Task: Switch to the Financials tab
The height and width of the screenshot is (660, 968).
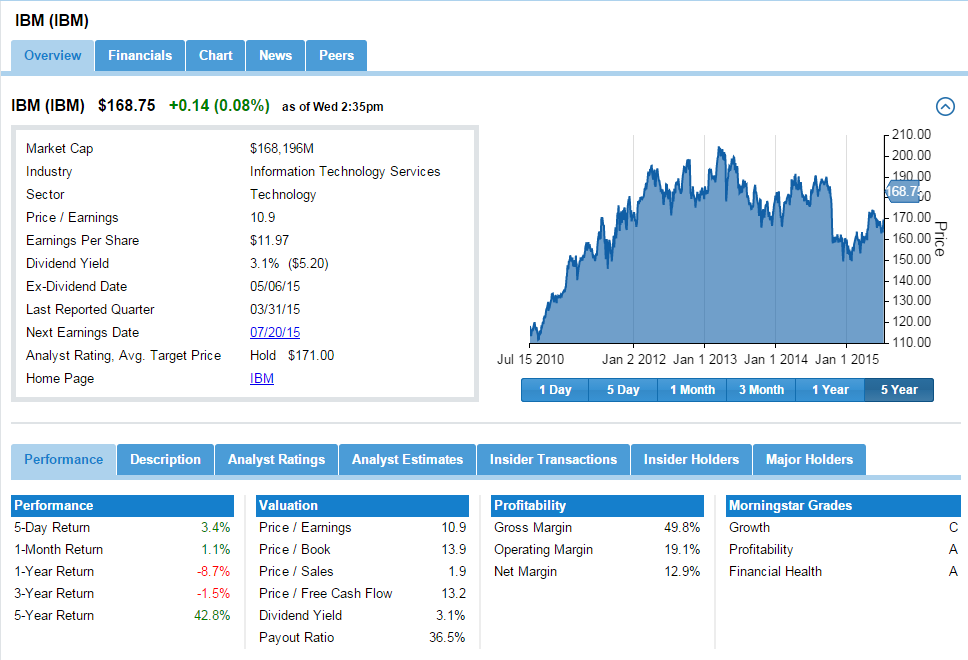Action: tap(140, 56)
